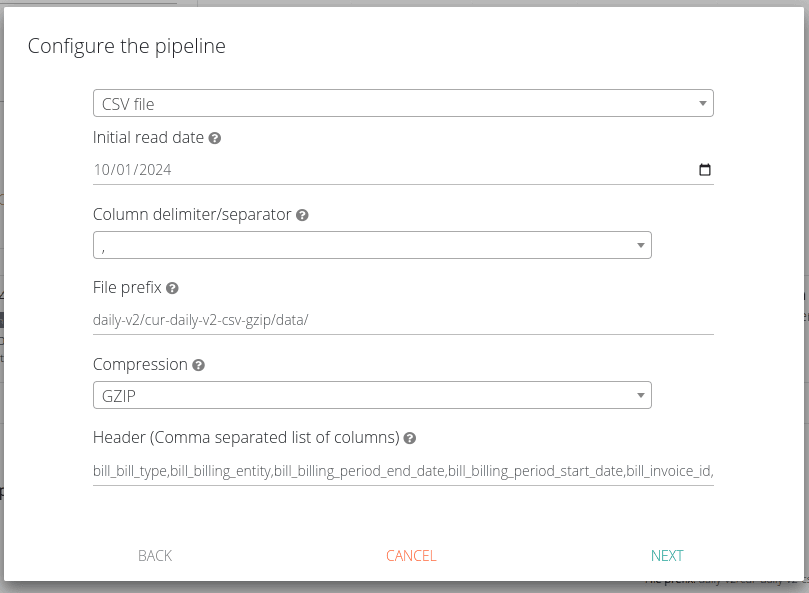809x593 pixels.
Task: Click the "Column delimiter/separator" label text
Action: pos(192,215)
